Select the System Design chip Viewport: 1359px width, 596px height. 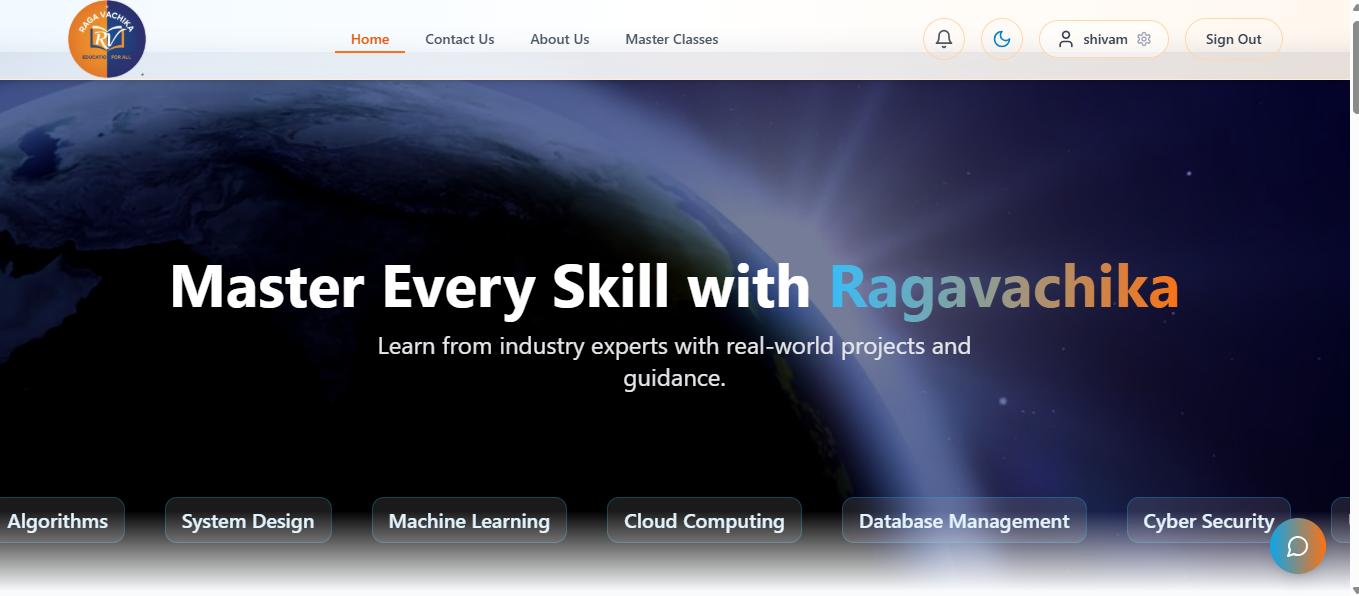tap(248, 521)
